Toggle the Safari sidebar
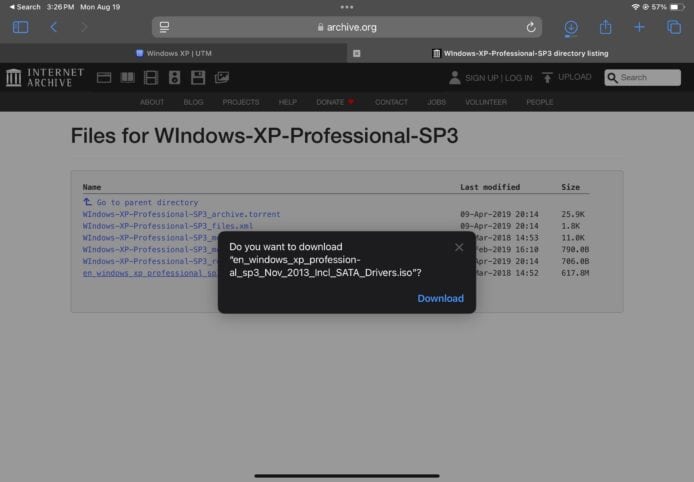This screenshot has height=482, width=694. (20, 27)
